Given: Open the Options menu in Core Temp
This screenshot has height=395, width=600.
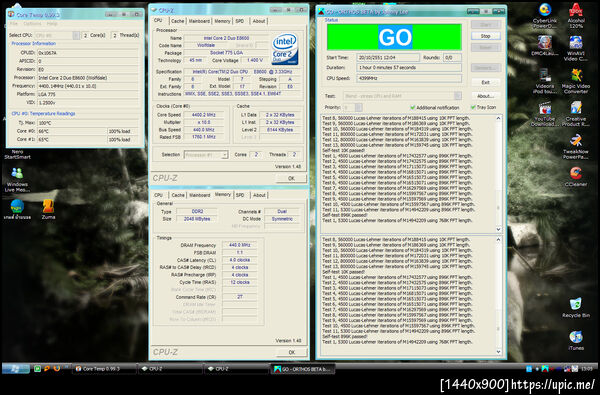Looking at the screenshot, I should [x=32, y=24].
